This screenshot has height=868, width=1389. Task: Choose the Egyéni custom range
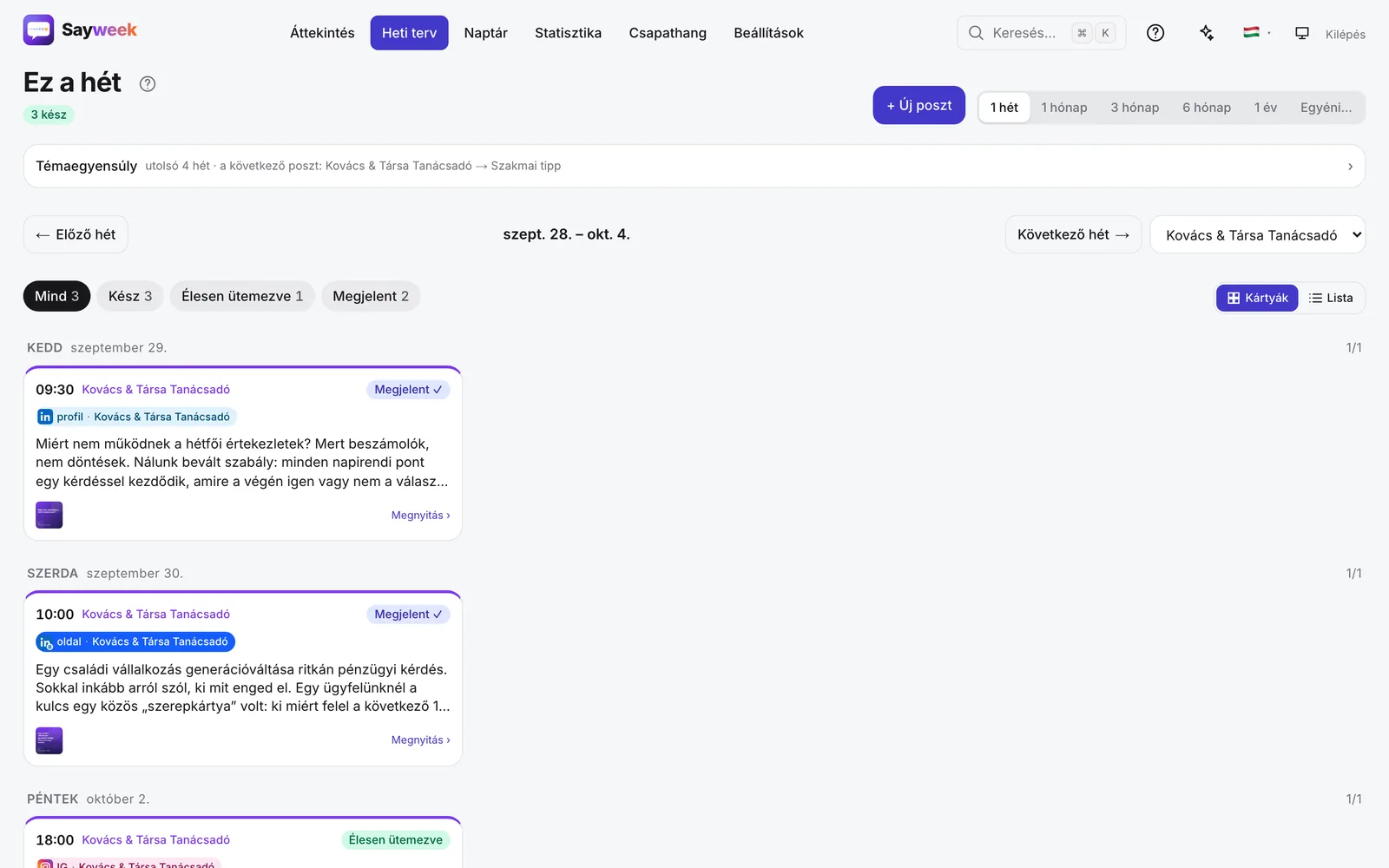click(1326, 108)
